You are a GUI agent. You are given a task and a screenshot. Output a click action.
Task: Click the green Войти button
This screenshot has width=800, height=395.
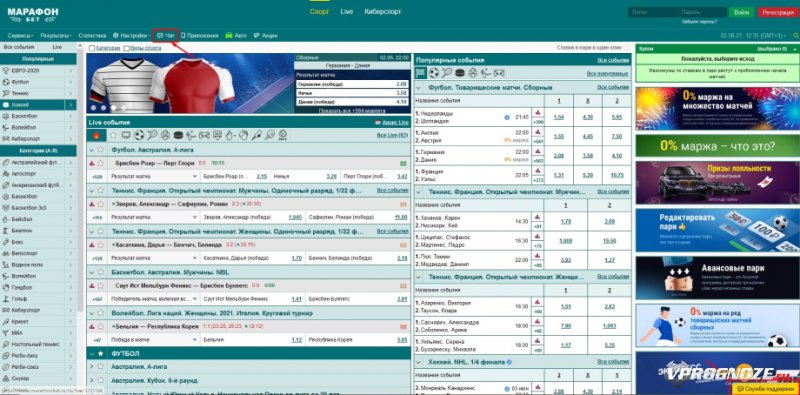point(741,12)
